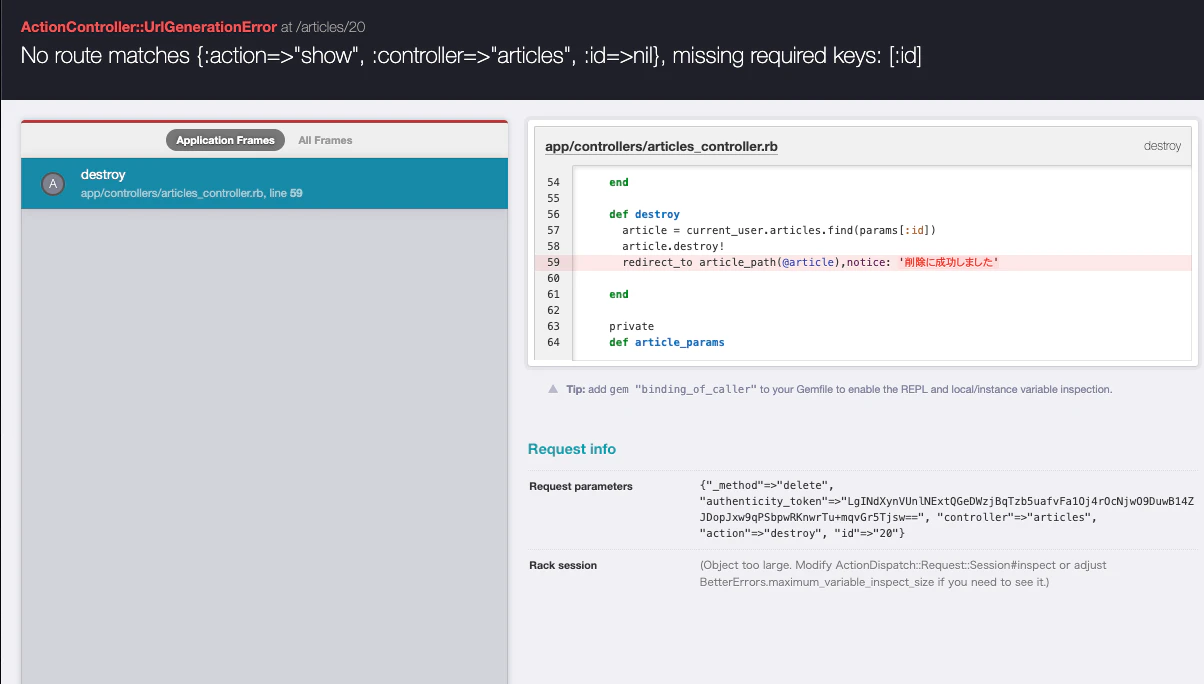Click the circular A frame icon
This screenshot has height=684, width=1204.
(x=53, y=183)
